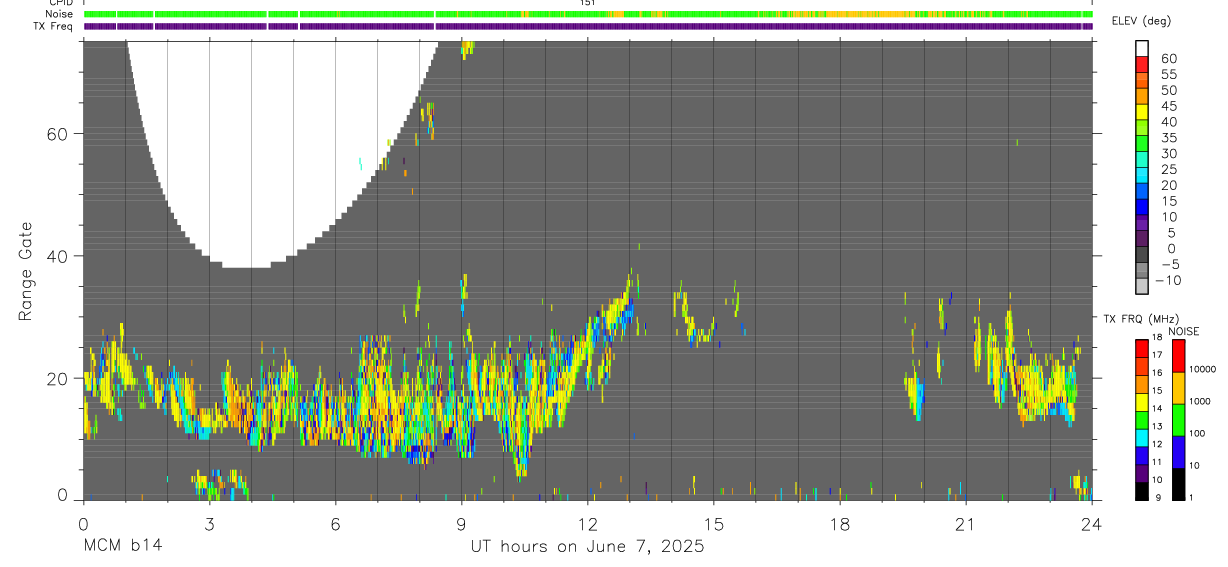
Task: Click the dark gray ELEV segment between 0 and -5
Action: pyautogui.click(x=1142, y=256)
